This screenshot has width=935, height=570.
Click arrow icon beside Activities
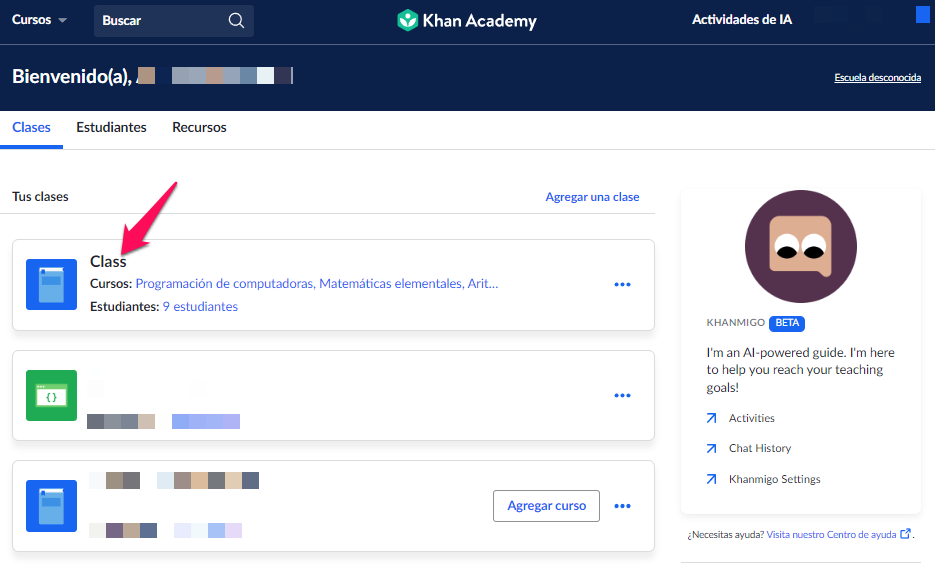(x=711, y=418)
